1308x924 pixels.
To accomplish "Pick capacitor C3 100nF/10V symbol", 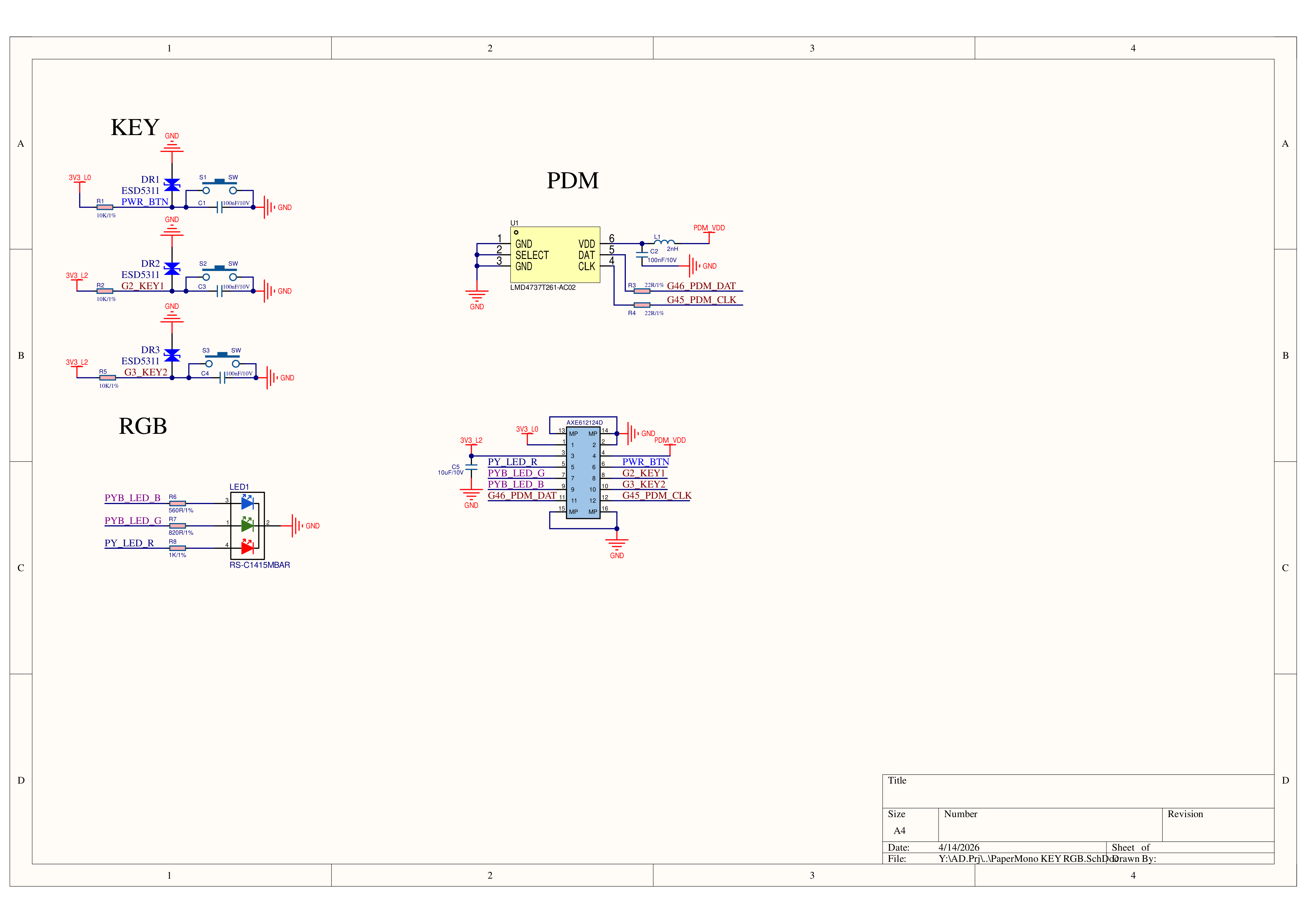I will 219,291.
